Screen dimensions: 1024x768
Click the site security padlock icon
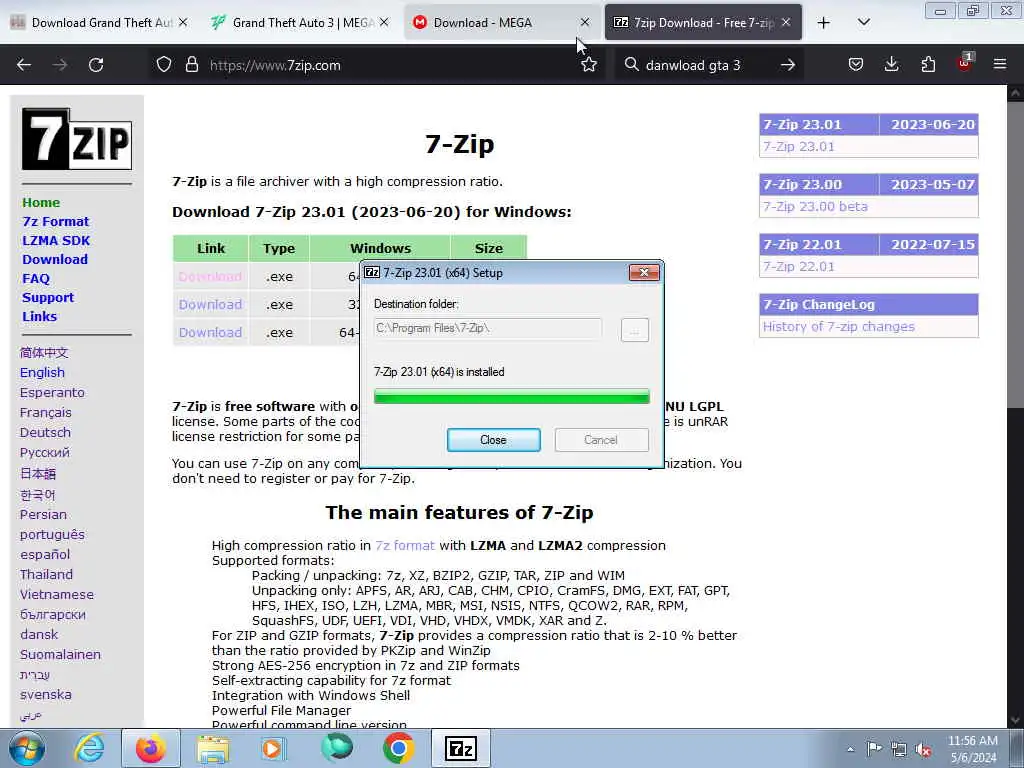click(x=191, y=65)
